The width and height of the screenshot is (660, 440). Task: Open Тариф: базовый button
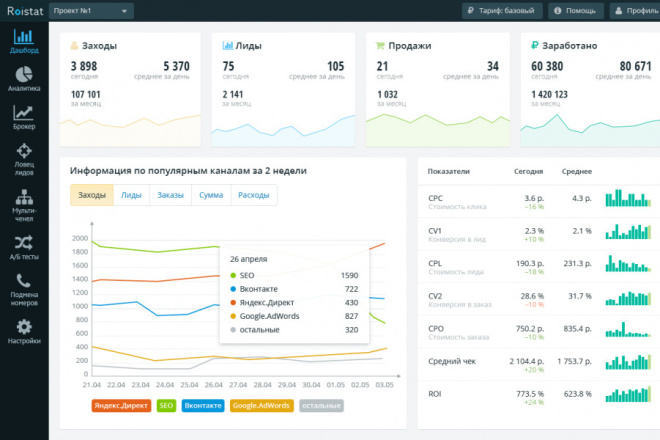click(502, 11)
